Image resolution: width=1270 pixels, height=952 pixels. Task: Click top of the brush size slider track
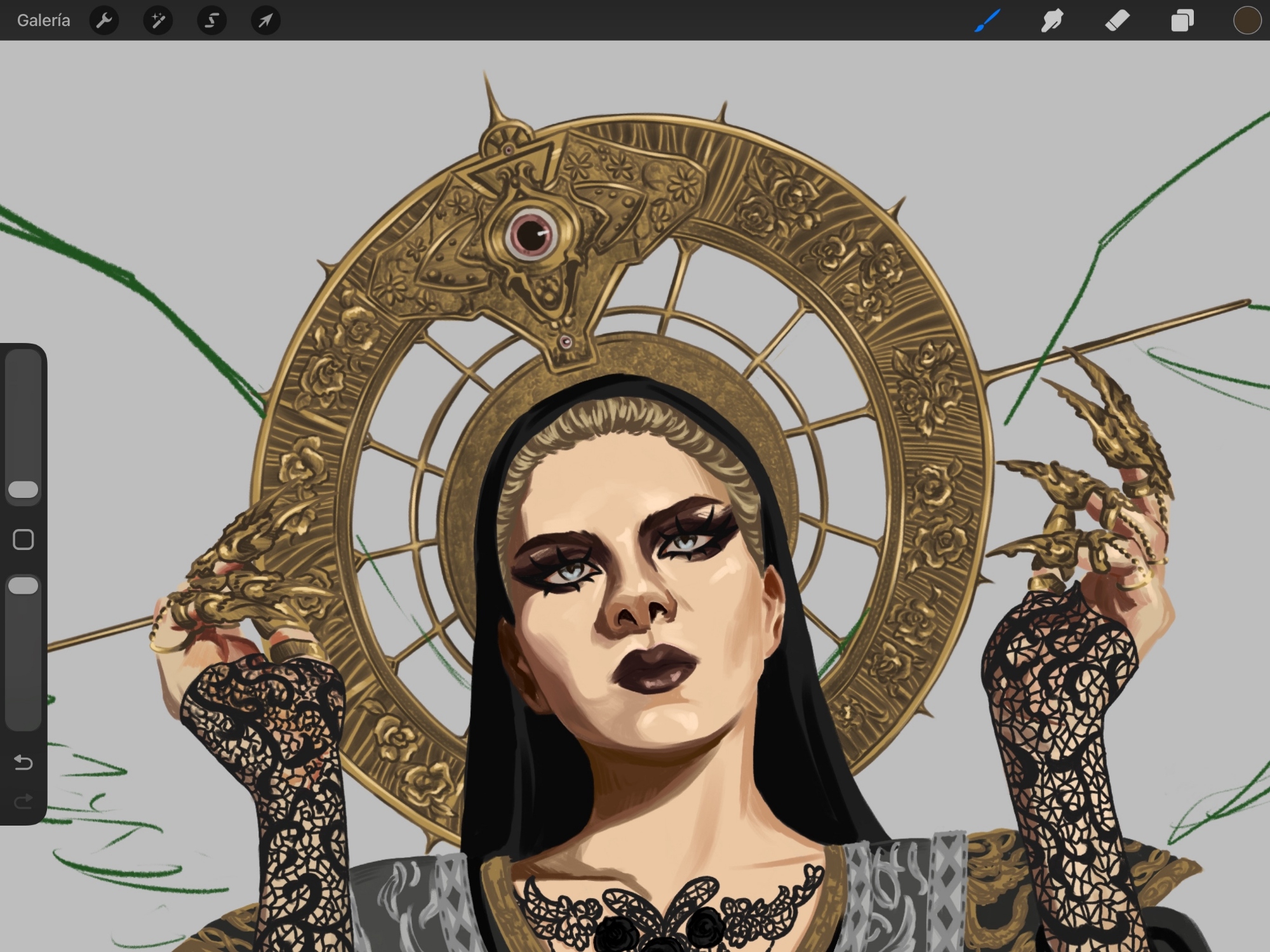click(23, 365)
